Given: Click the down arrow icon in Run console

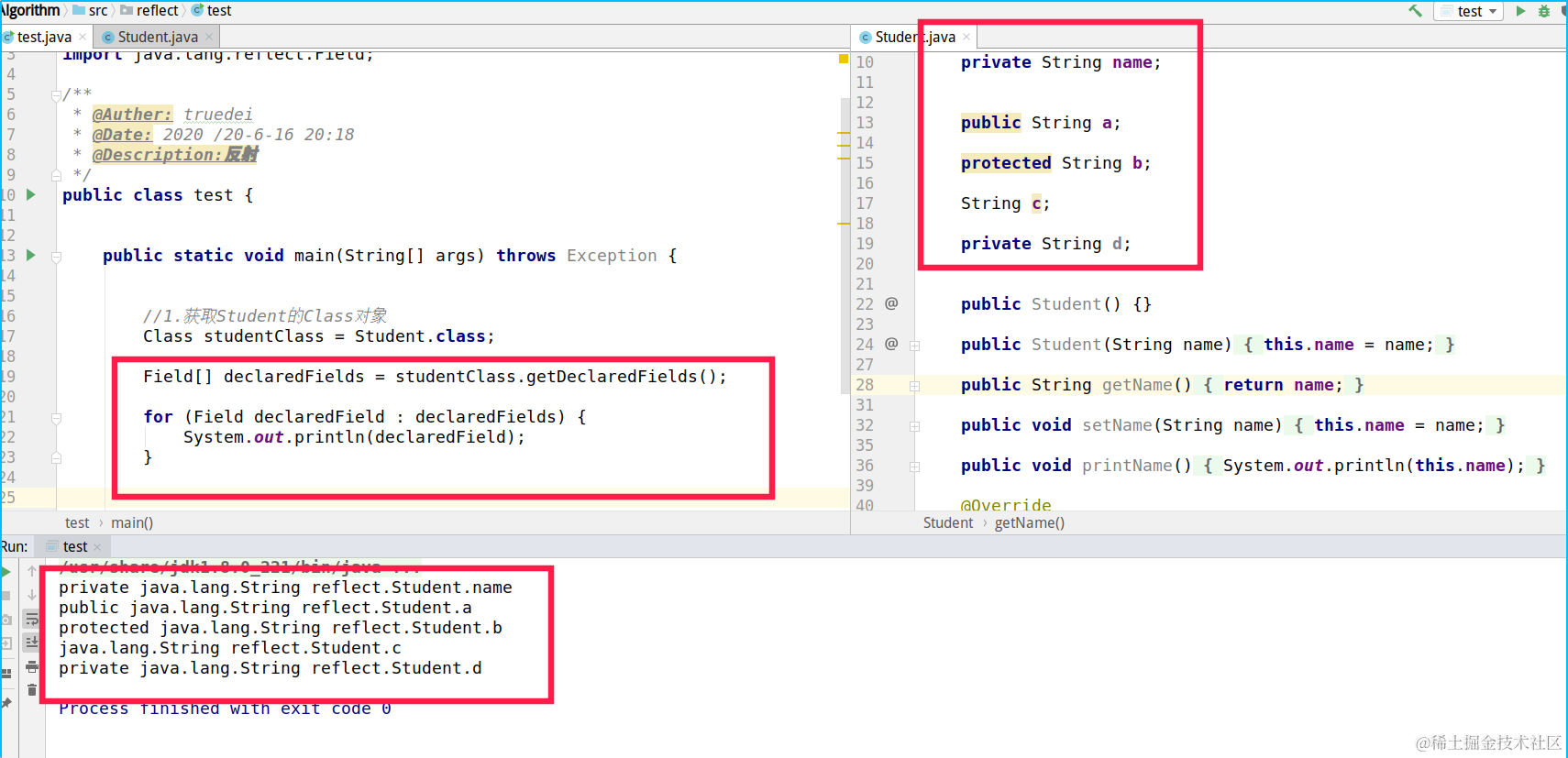Looking at the screenshot, I should [32, 595].
